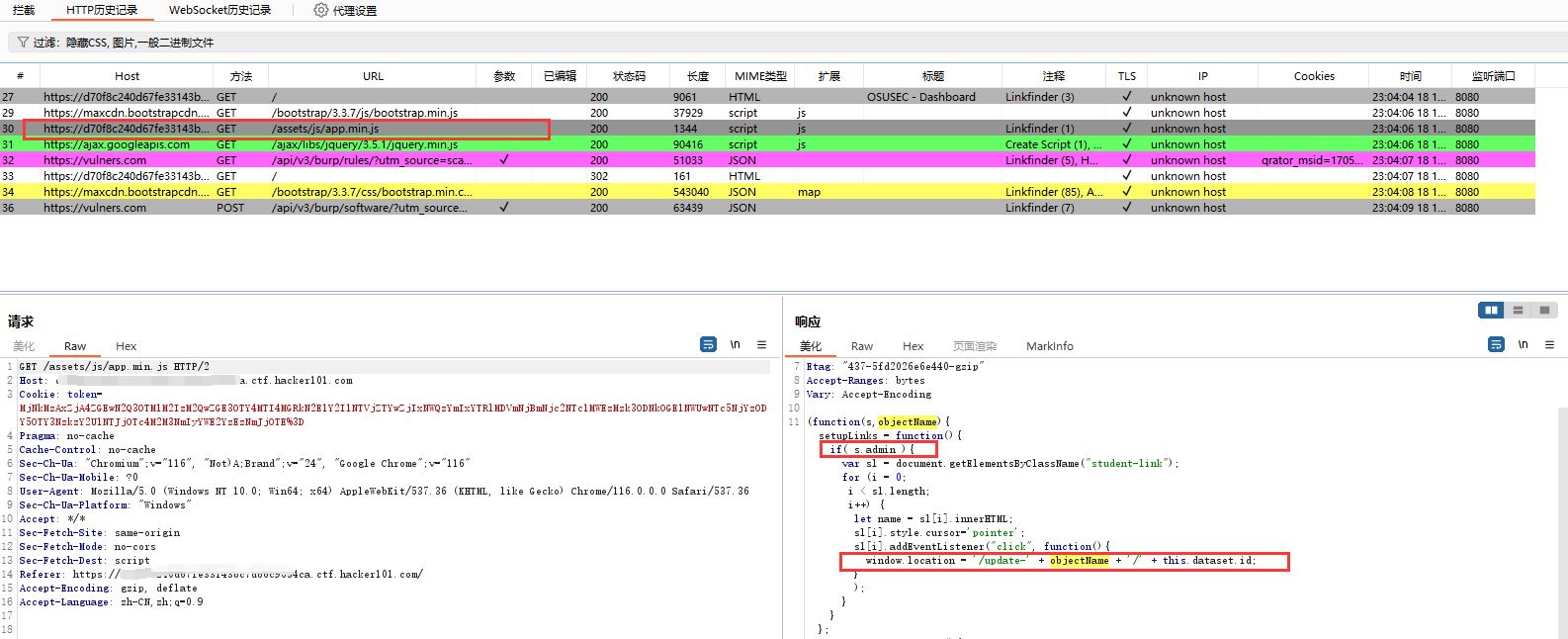
Task: Sort by the 已编辑 column header
Action: click(x=560, y=76)
